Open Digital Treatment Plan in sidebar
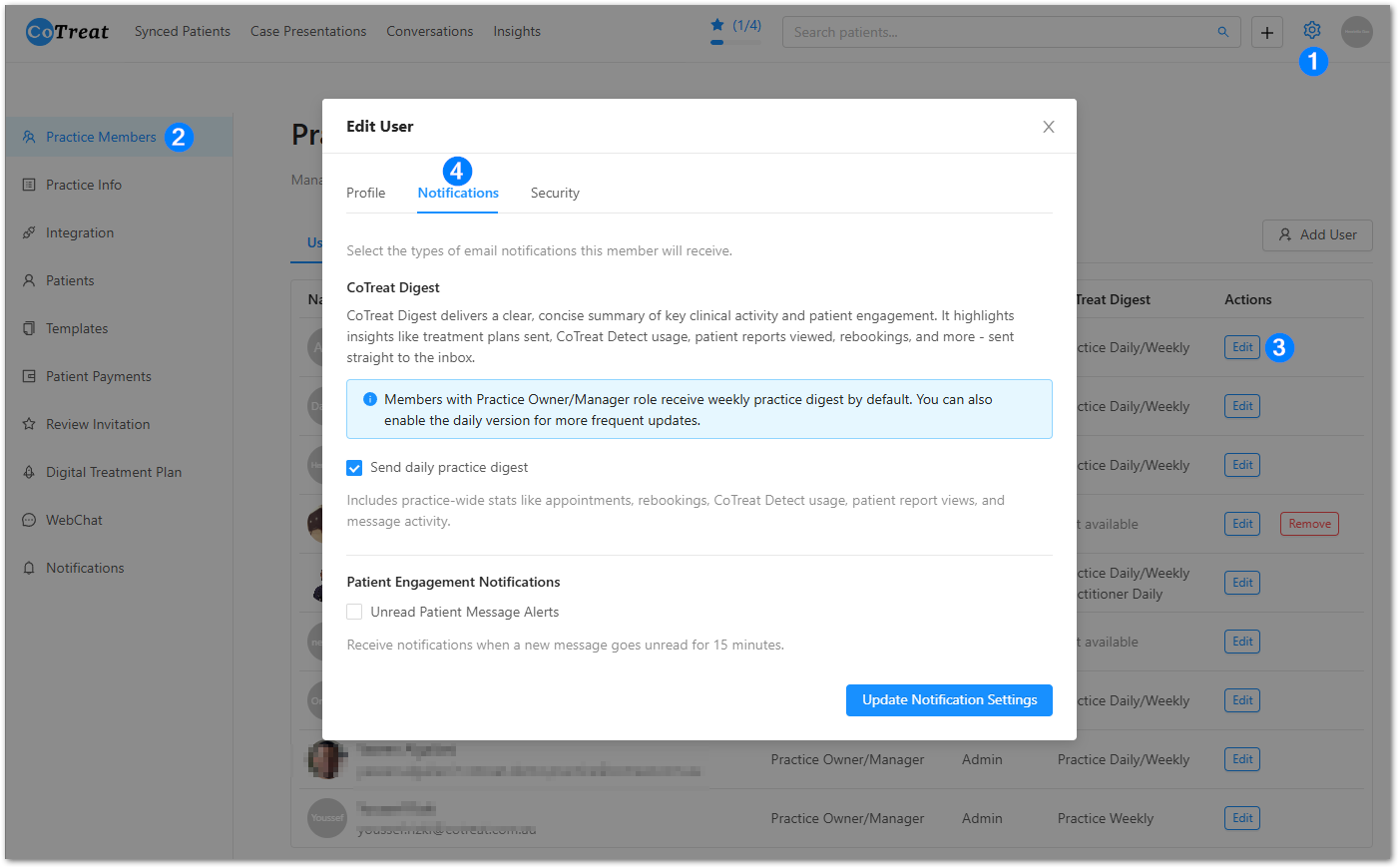The width and height of the screenshot is (1399, 868). (113, 472)
